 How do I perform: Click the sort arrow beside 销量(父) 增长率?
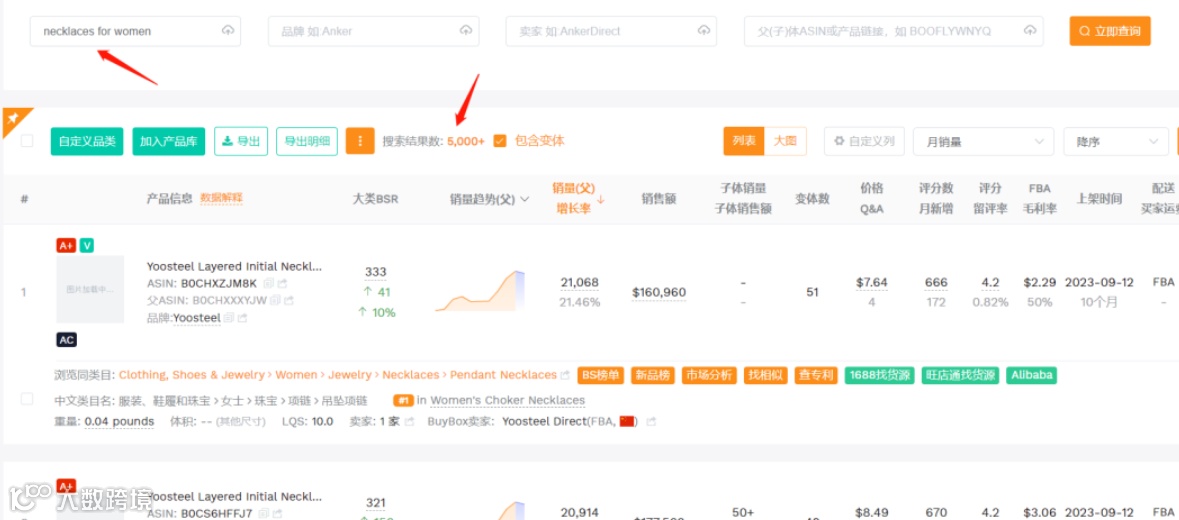601,199
